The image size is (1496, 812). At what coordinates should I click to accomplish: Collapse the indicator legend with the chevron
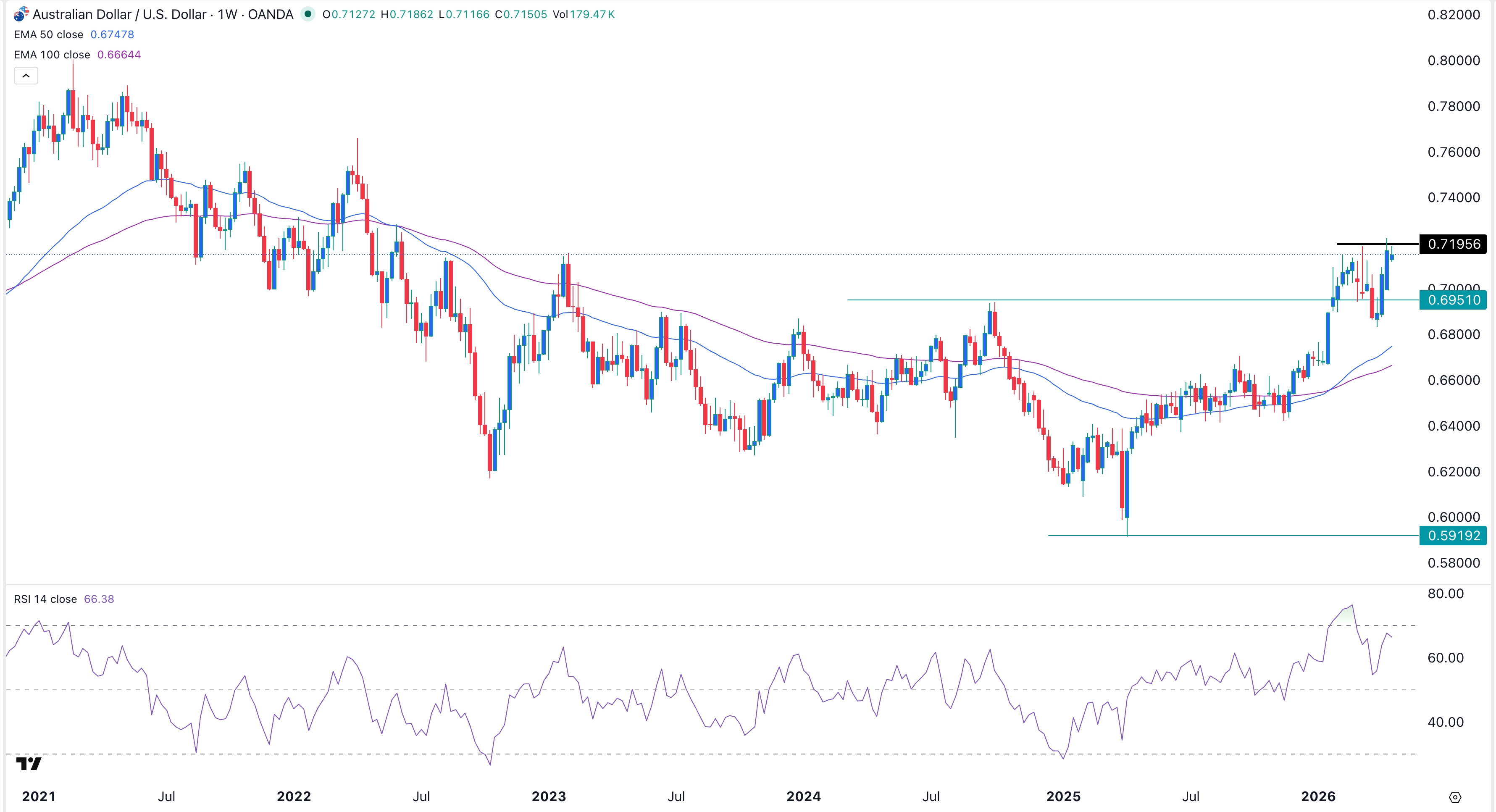click(x=26, y=75)
